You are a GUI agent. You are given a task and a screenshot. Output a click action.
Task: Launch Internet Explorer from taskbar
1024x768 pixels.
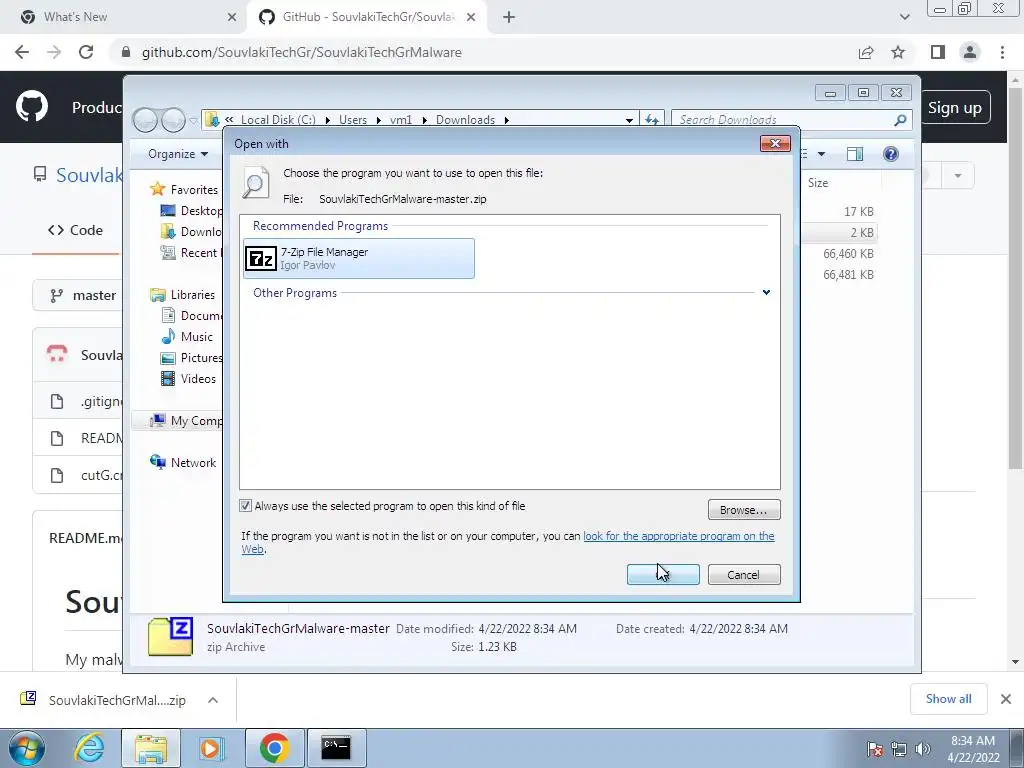click(89, 748)
